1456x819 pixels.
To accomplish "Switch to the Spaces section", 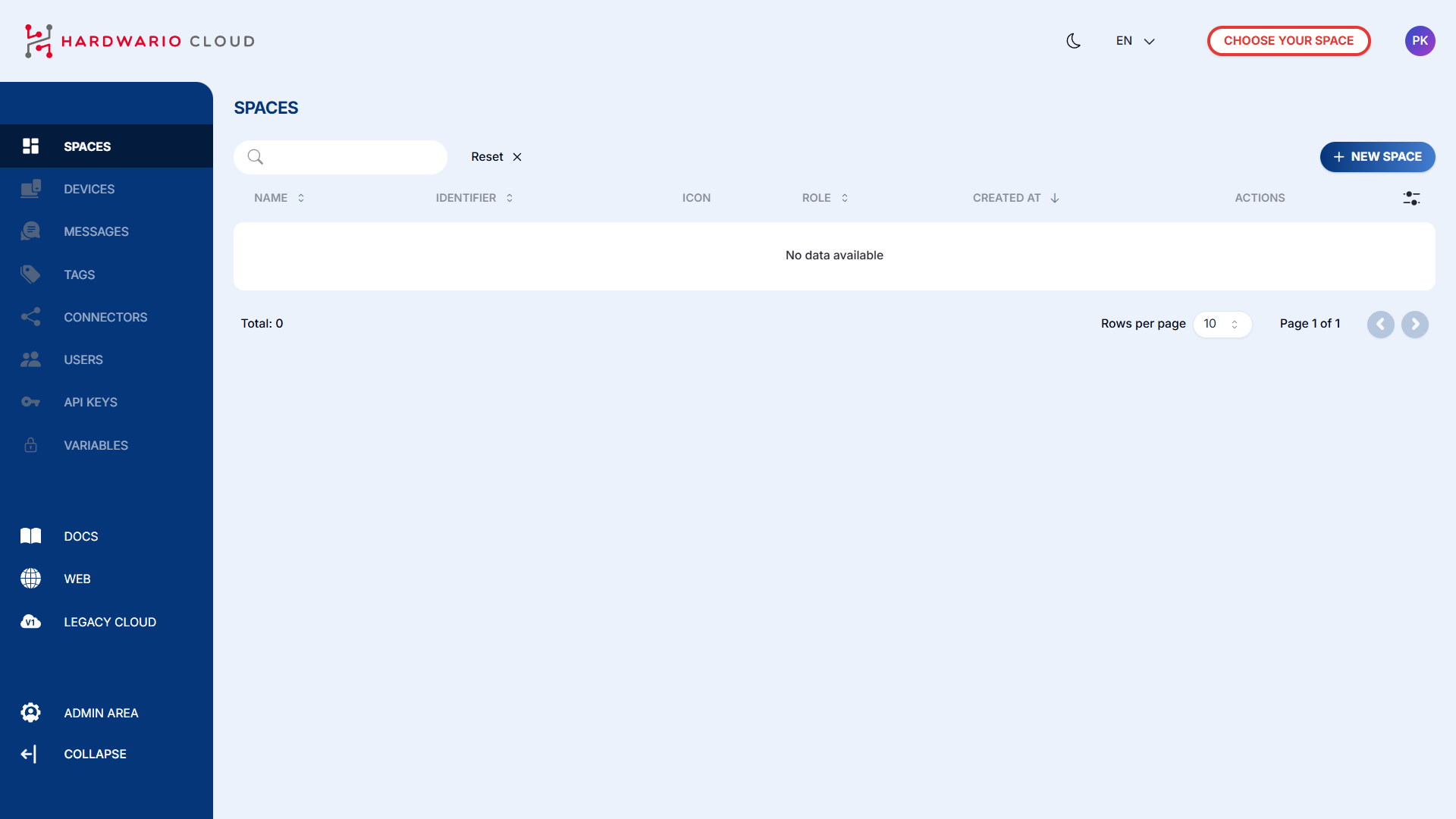I will point(86,146).
